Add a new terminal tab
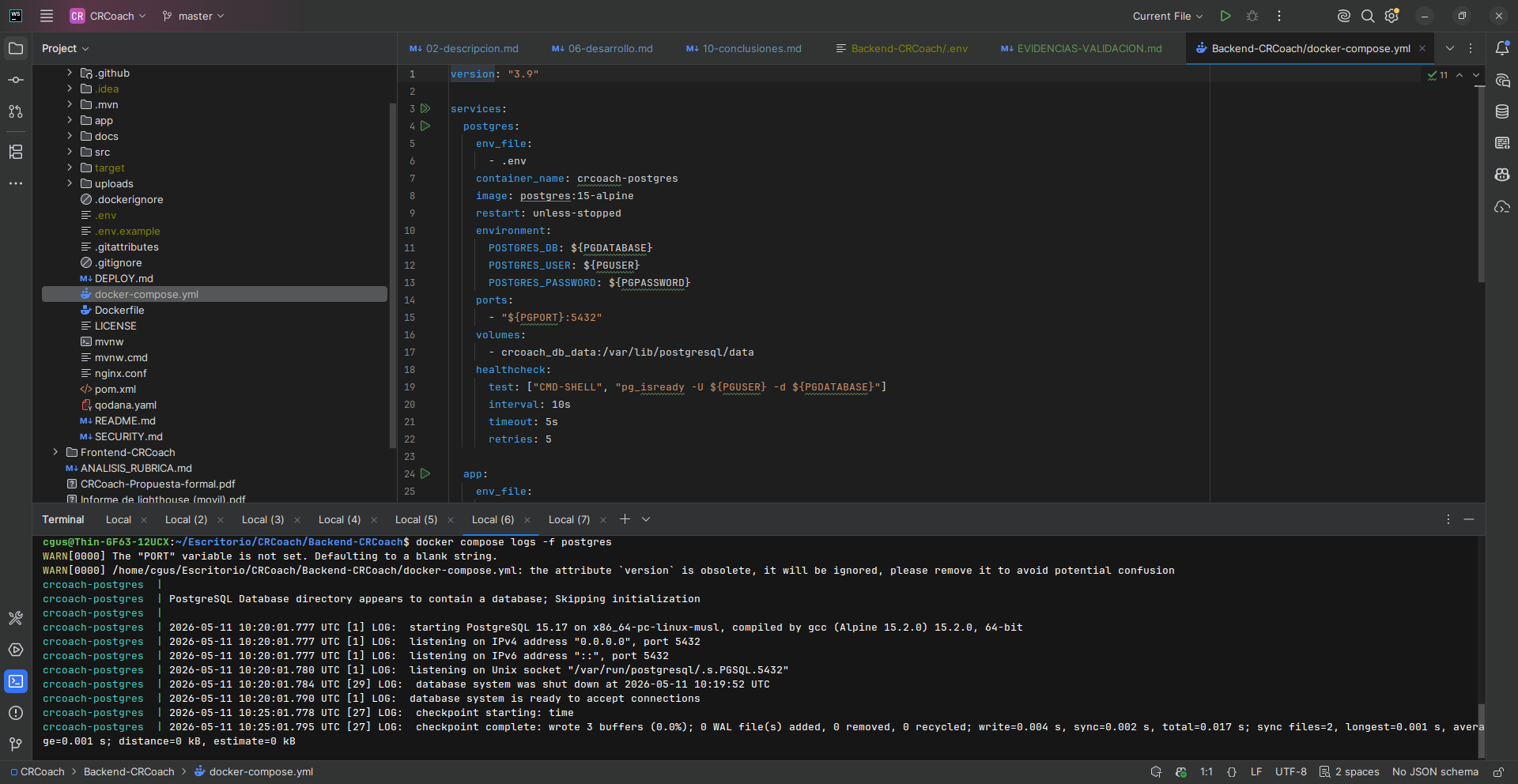1518x784 pixels. [x=625, y=519]
